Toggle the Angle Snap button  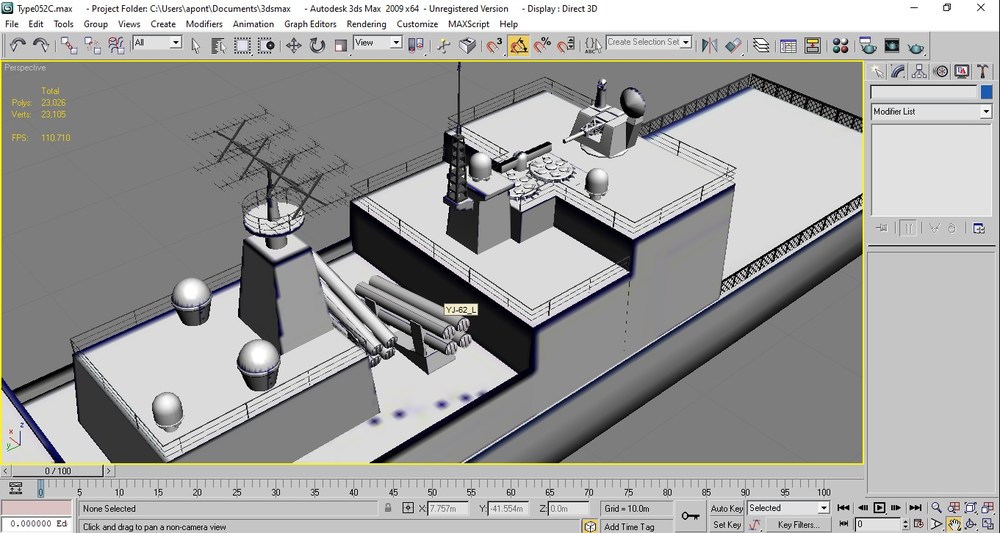pyautogui.click(x=518, y=45)
